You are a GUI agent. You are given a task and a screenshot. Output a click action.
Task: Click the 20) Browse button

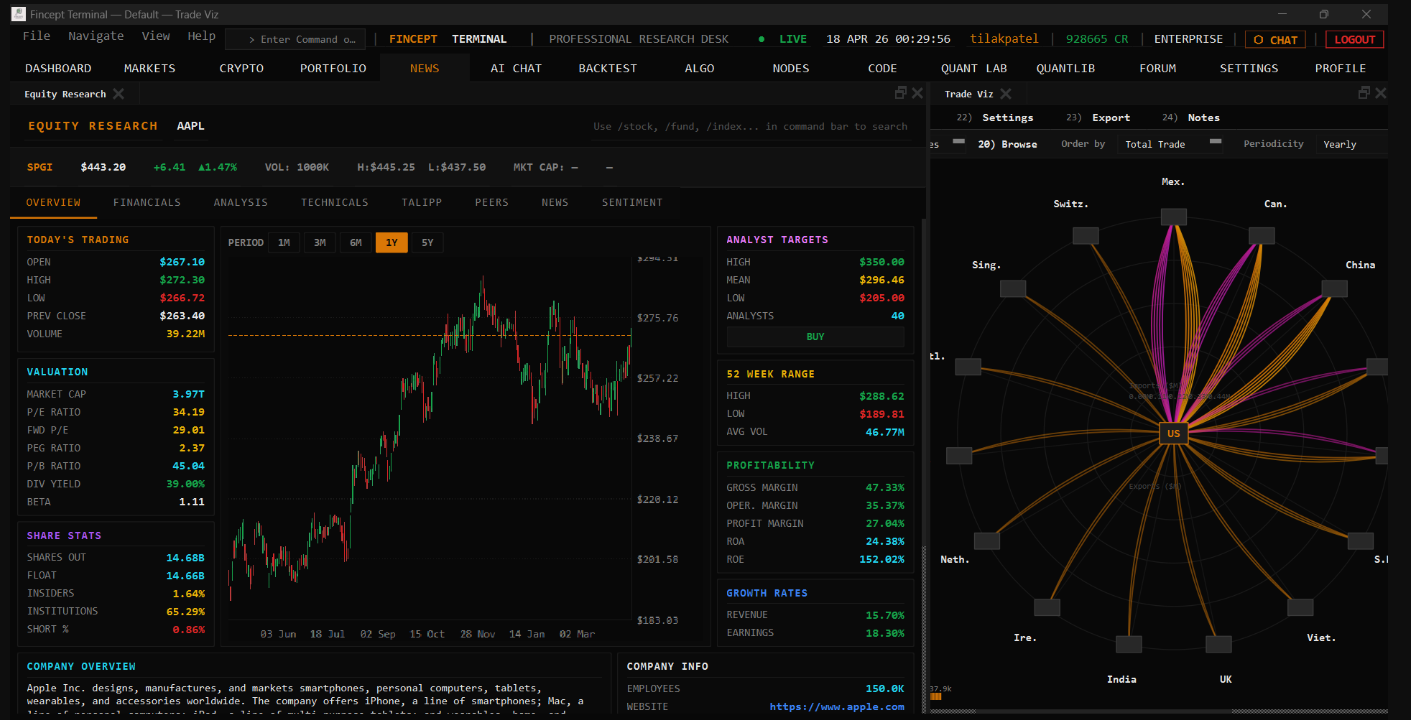pyautogui.click(x=1007, y=144)
